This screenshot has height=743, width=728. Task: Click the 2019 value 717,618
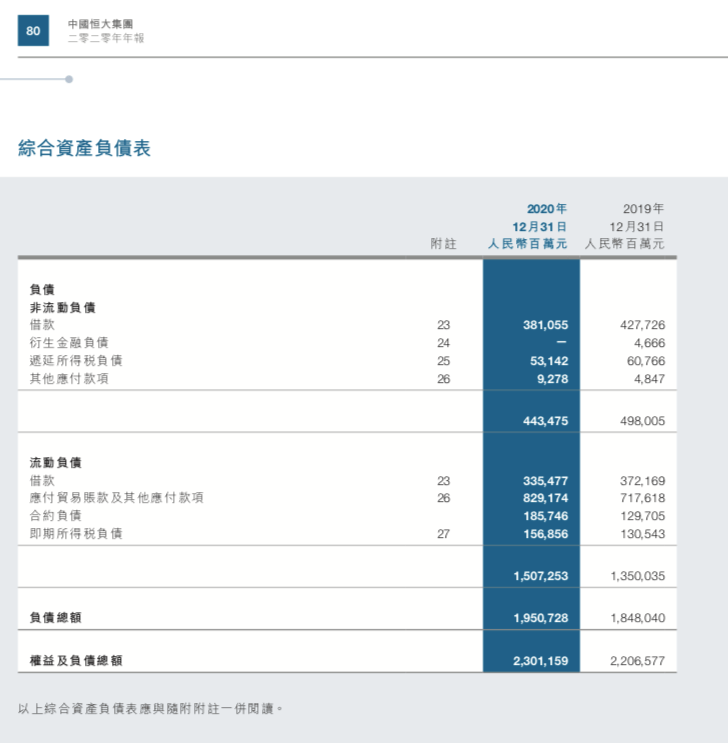pyautogui.click(x=642, y=498)
